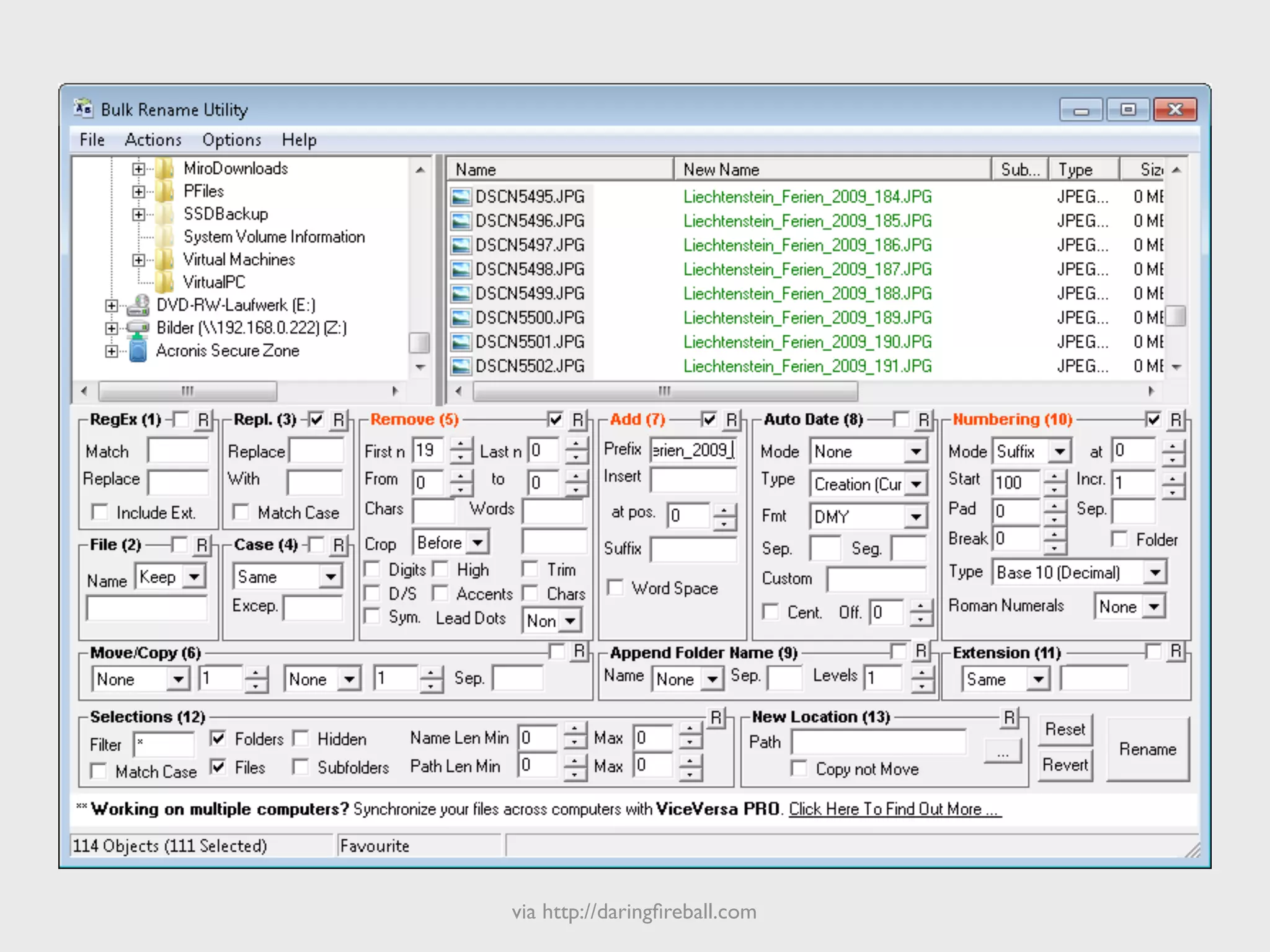Click the Virtual Machines folder icon

click(x=164, y=260)
